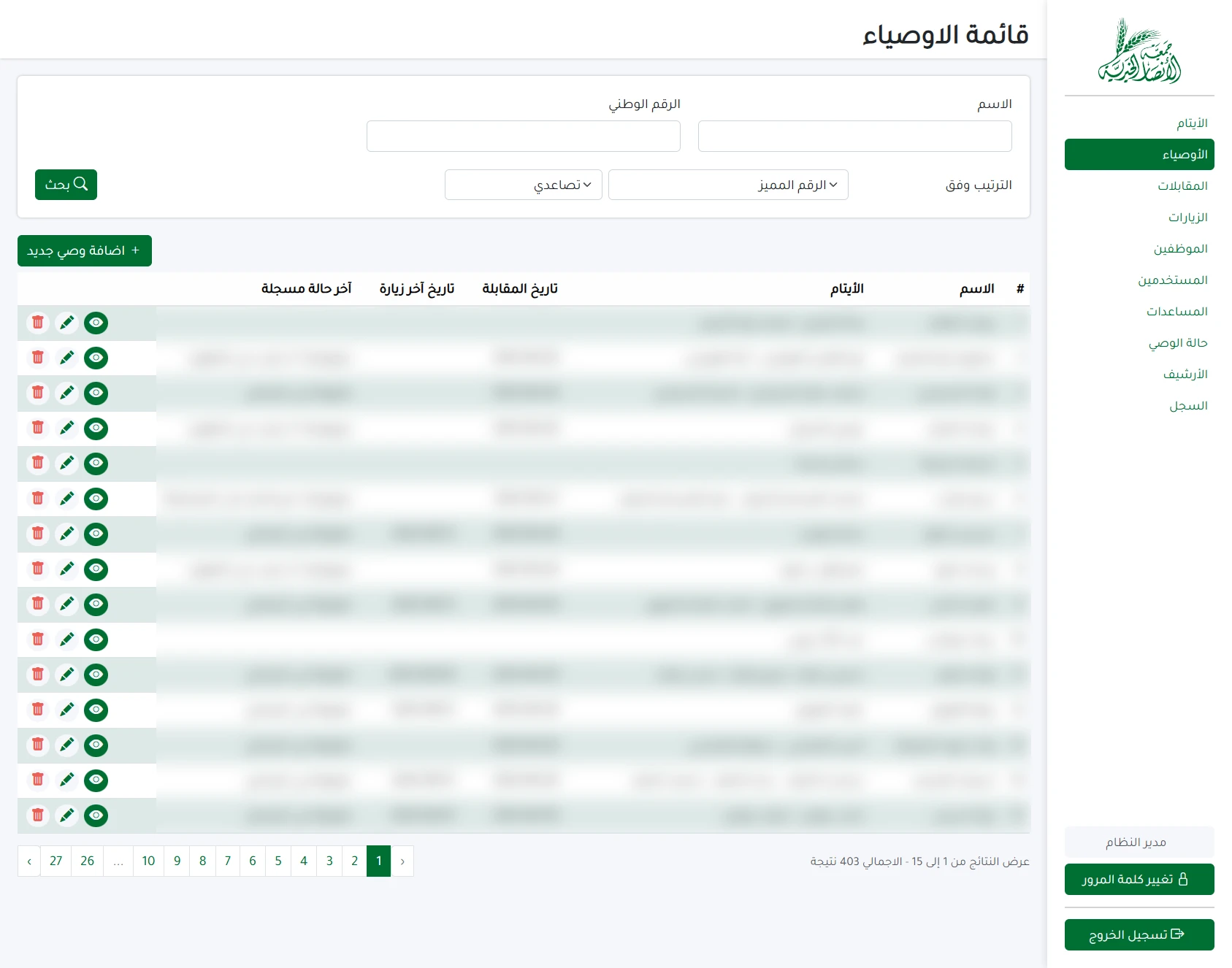The width and height of the screenshot is (1232, 968).
Task: Go to pagination page 10
Action: coord(149,861)
